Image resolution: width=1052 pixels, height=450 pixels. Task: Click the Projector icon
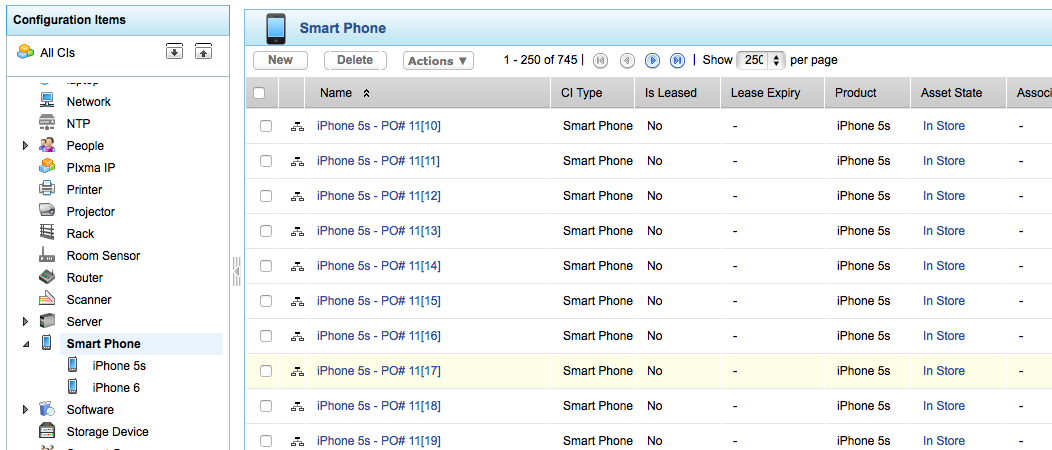(46, 211)
